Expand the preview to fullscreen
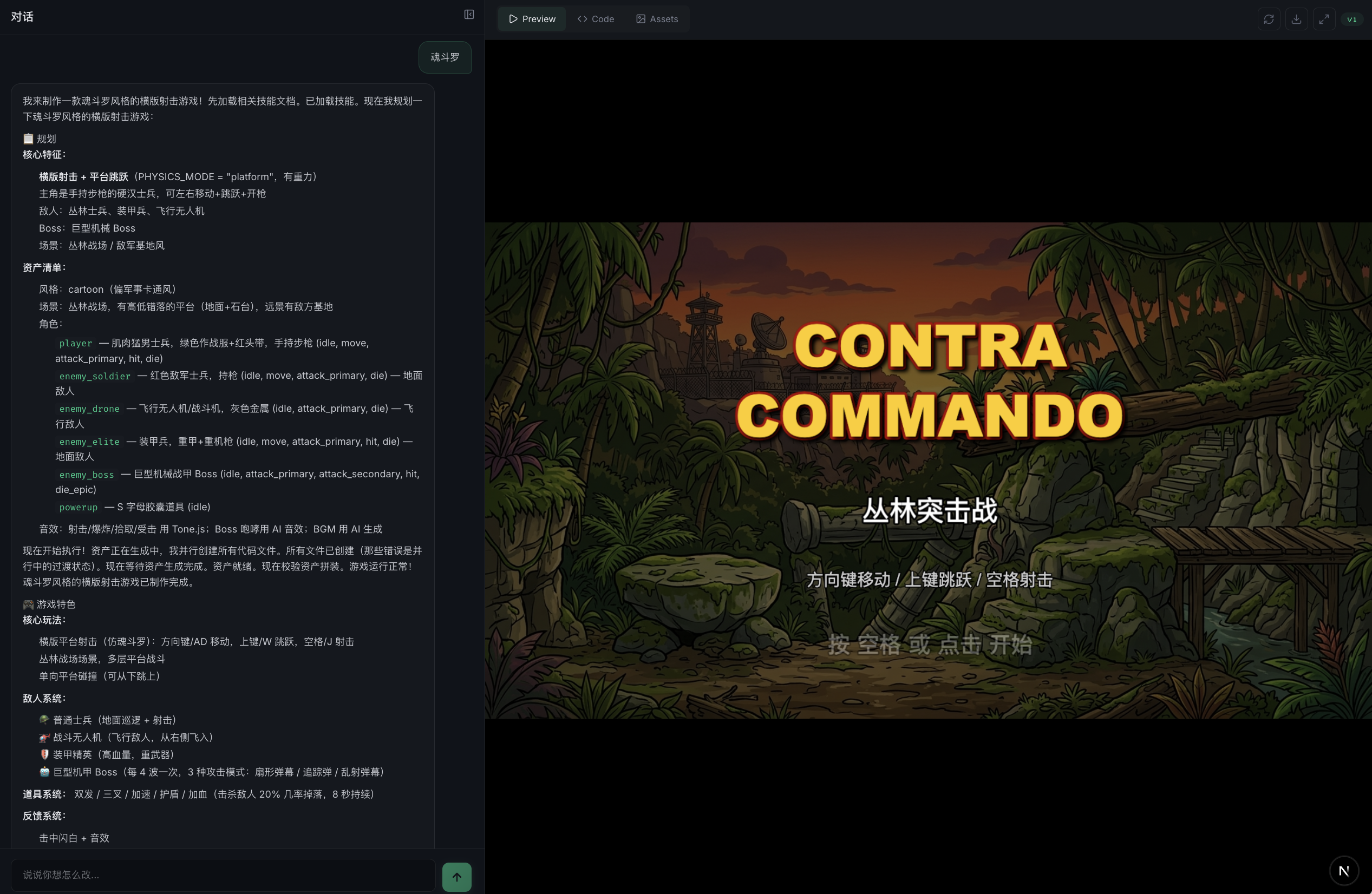 click(1324, 18)
